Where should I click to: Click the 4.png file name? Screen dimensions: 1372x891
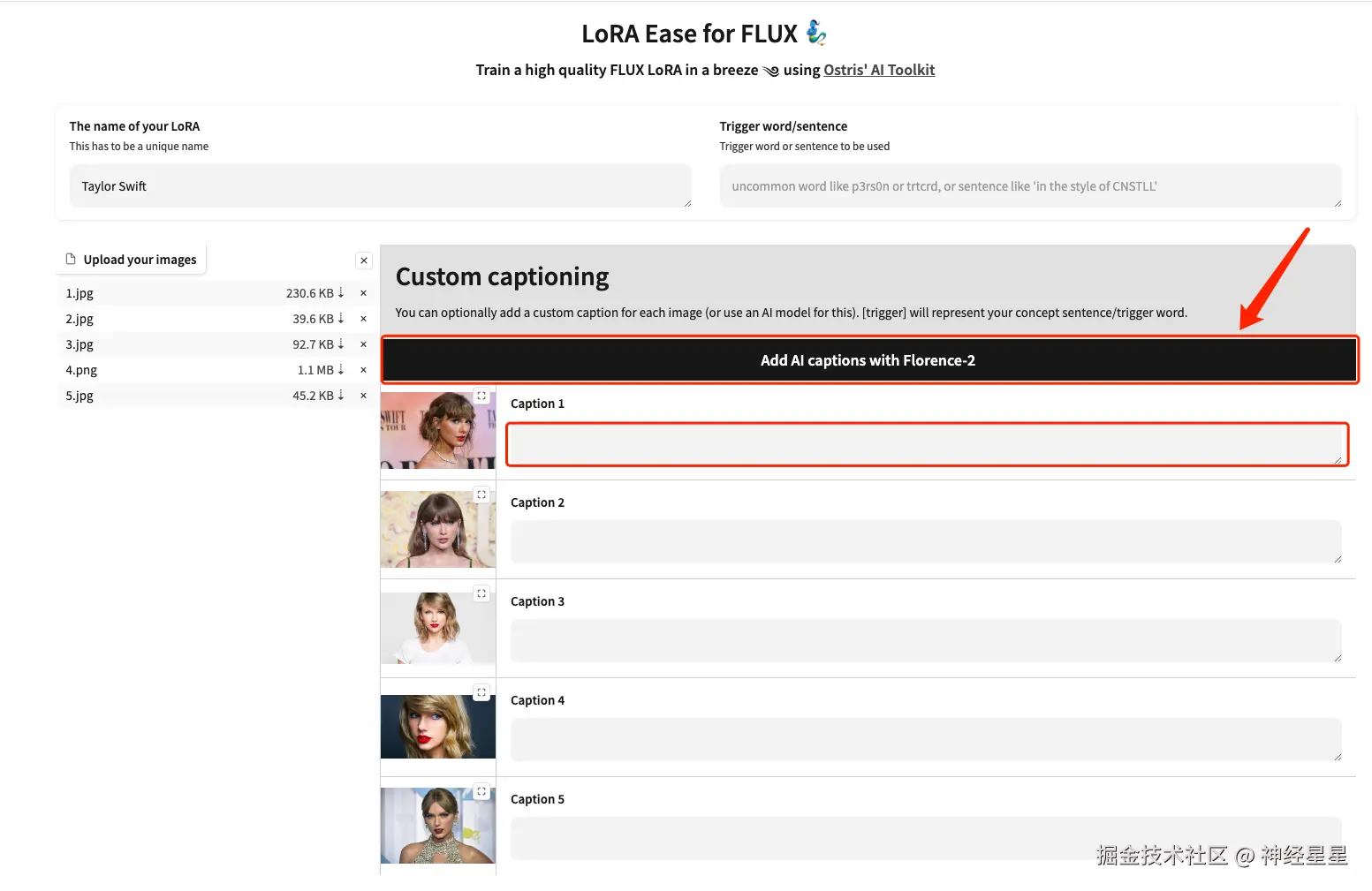[81, 370]
